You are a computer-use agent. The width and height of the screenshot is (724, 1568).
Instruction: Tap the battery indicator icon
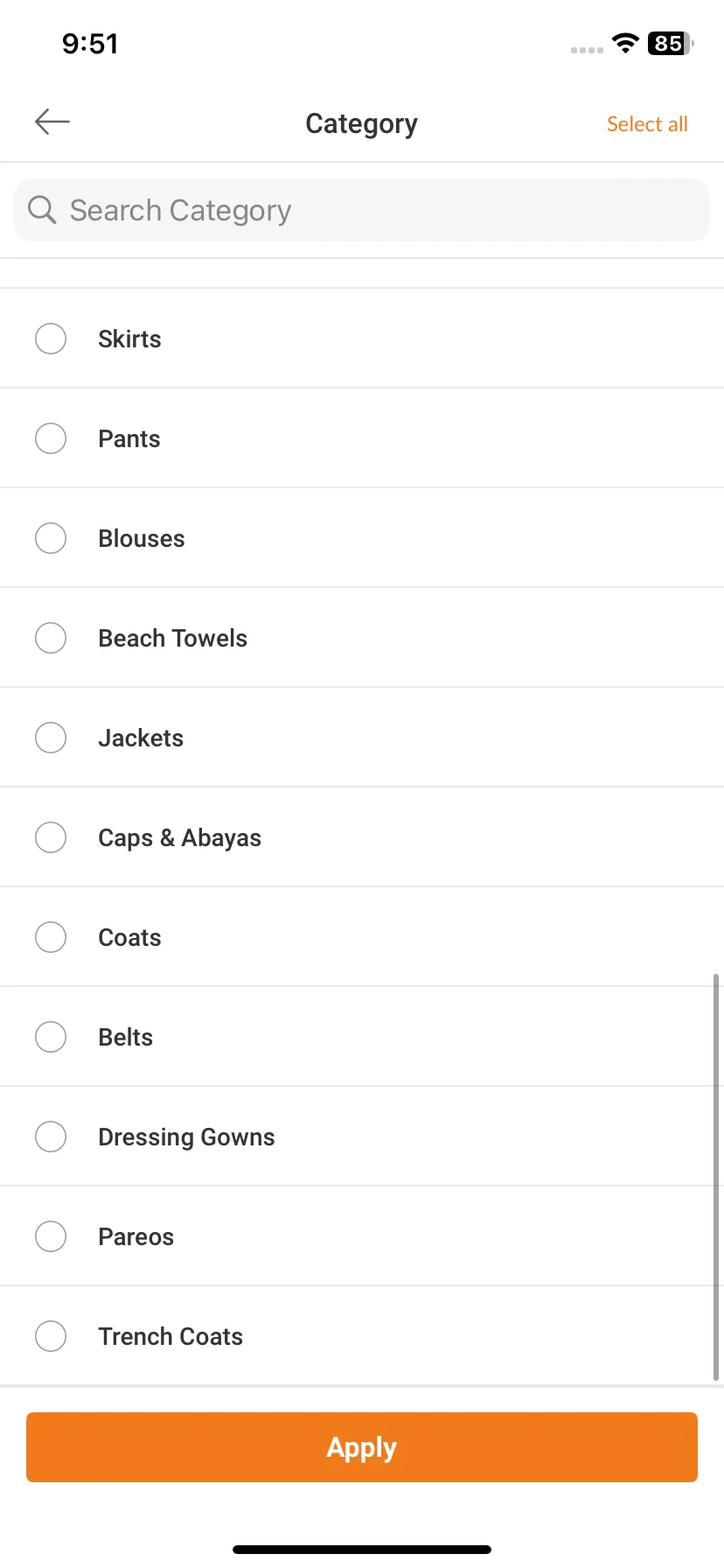(x=671, y=43)
